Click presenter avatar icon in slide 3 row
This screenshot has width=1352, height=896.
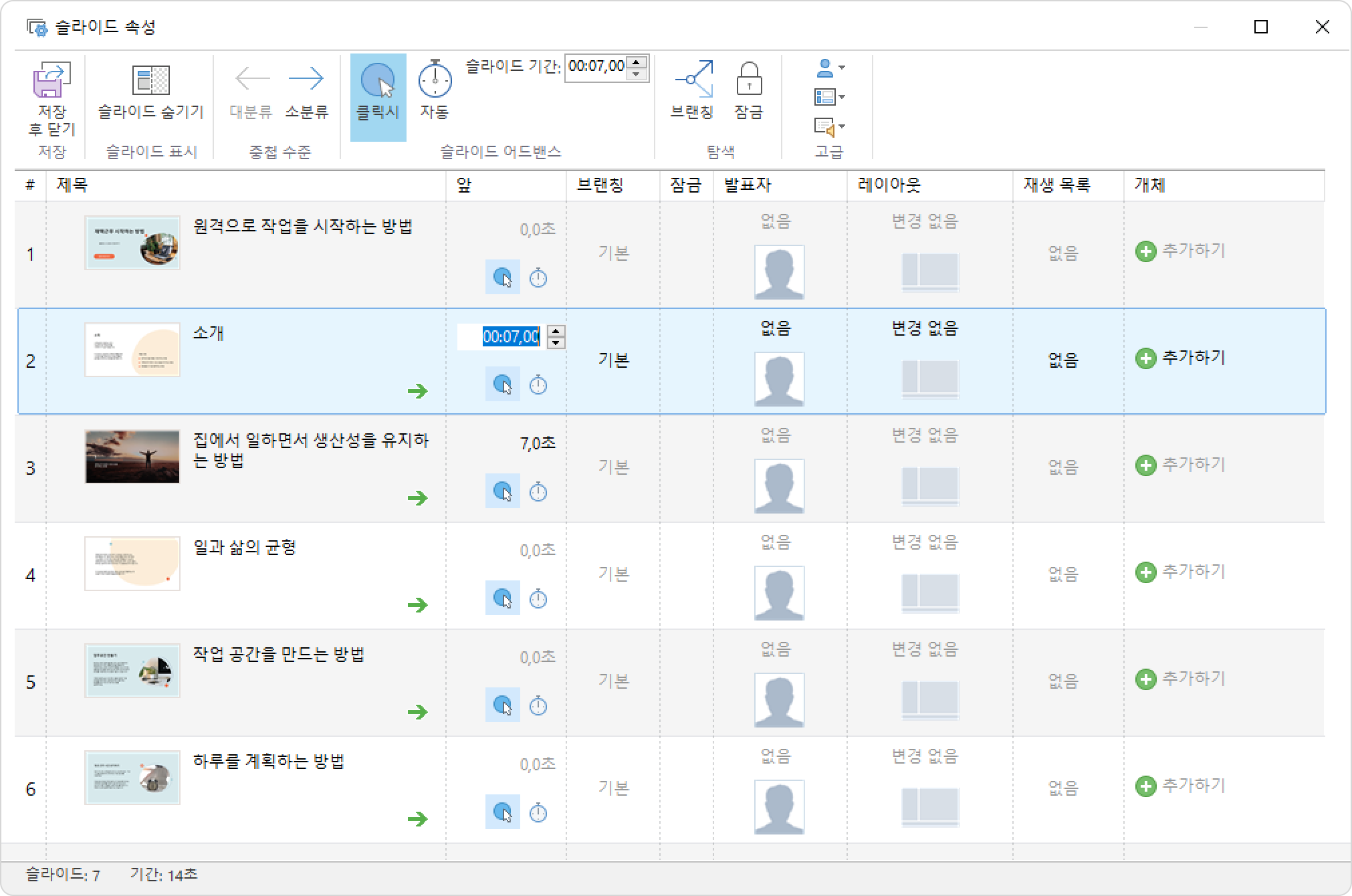coord(779,486)
